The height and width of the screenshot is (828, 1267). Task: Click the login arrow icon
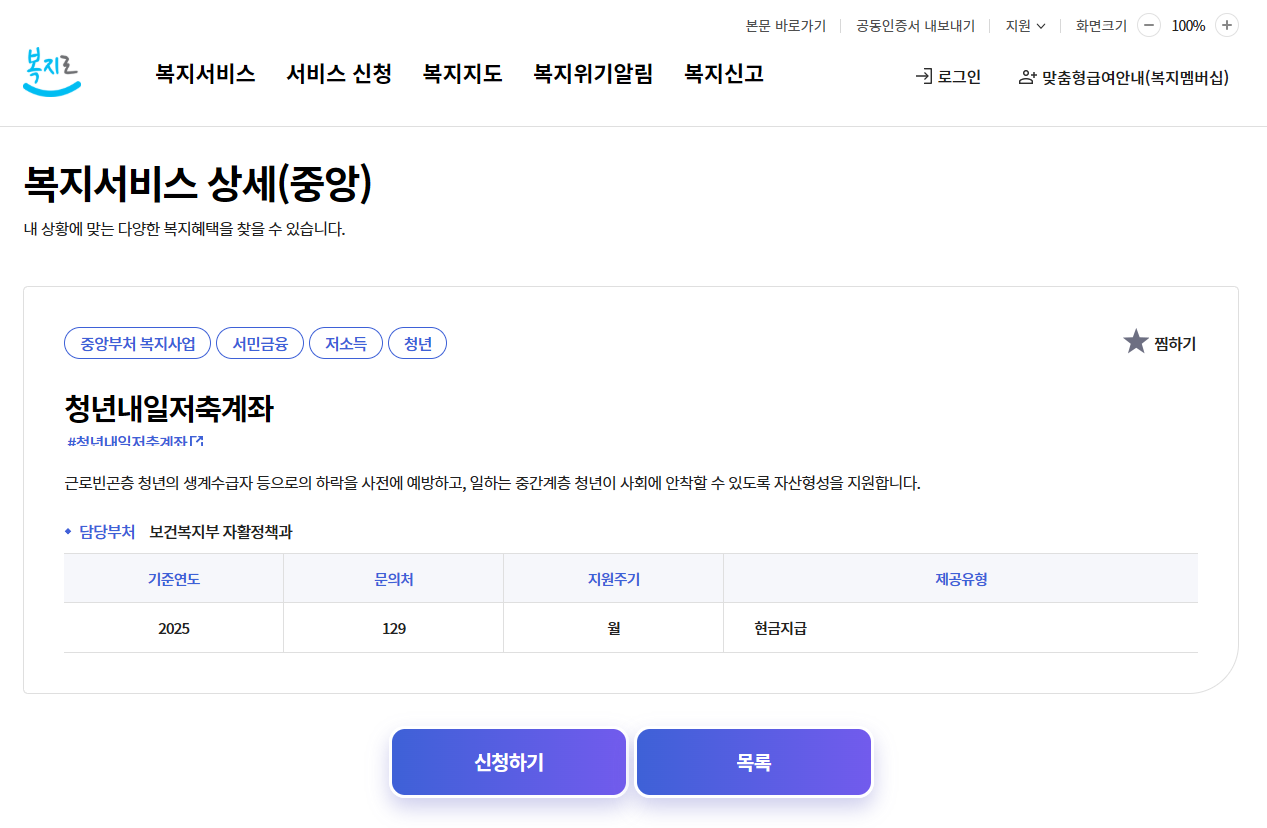click(x=924, y=77)
